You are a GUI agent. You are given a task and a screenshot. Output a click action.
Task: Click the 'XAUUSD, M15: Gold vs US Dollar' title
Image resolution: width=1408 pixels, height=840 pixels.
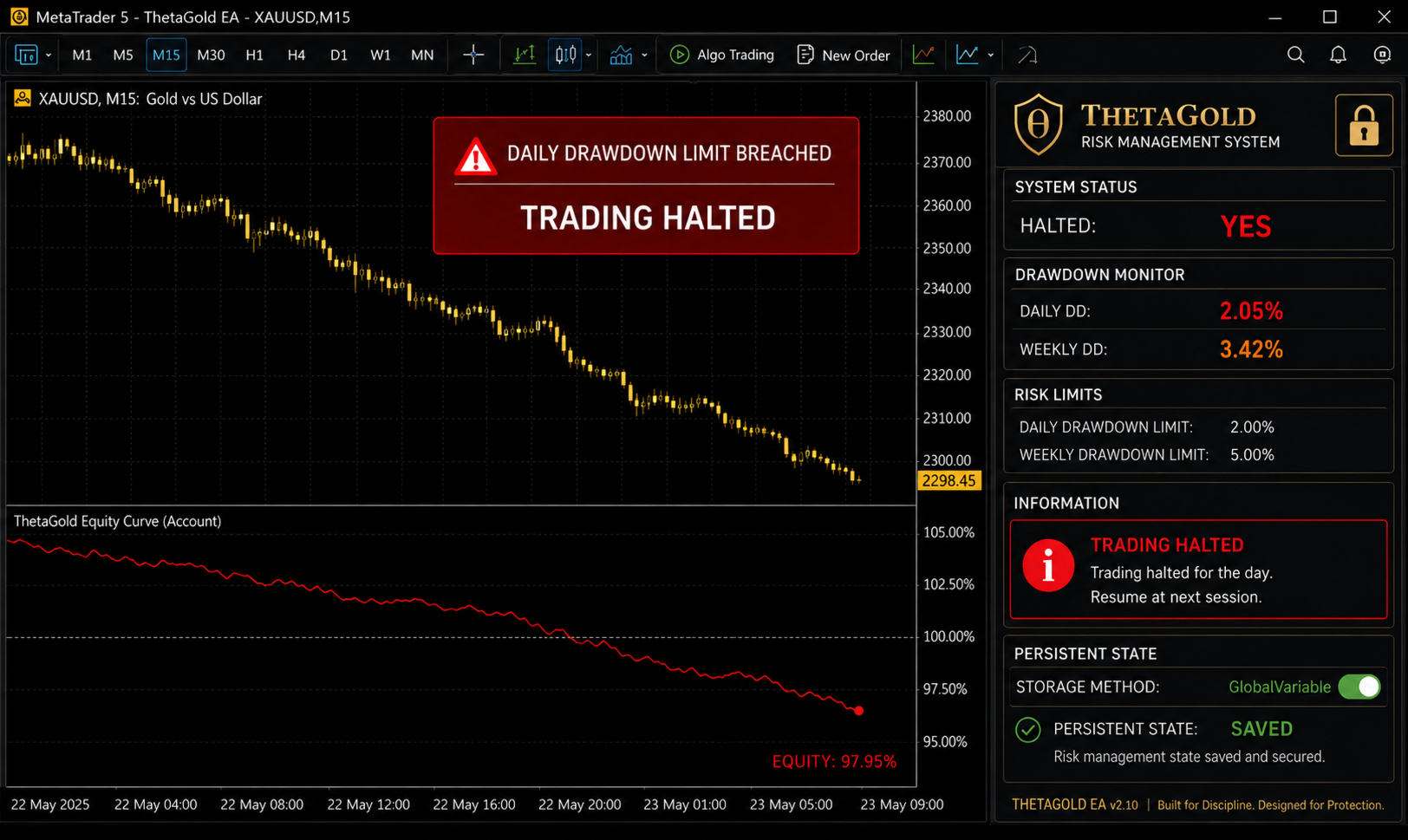150,99
